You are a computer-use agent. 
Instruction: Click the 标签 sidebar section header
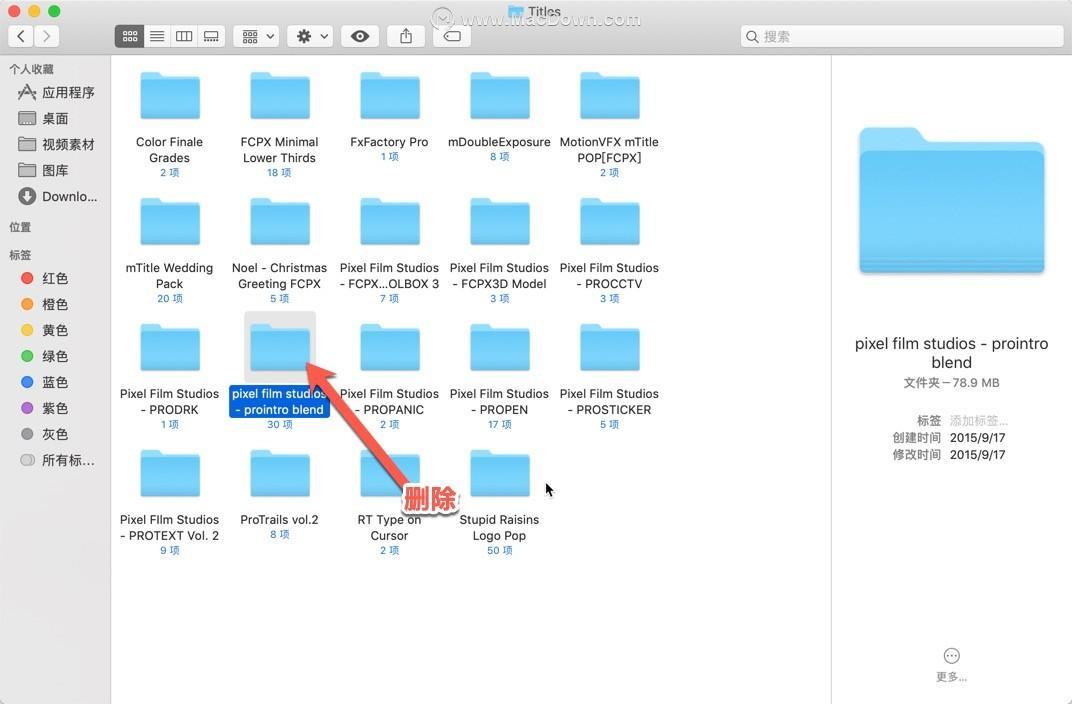20,255
